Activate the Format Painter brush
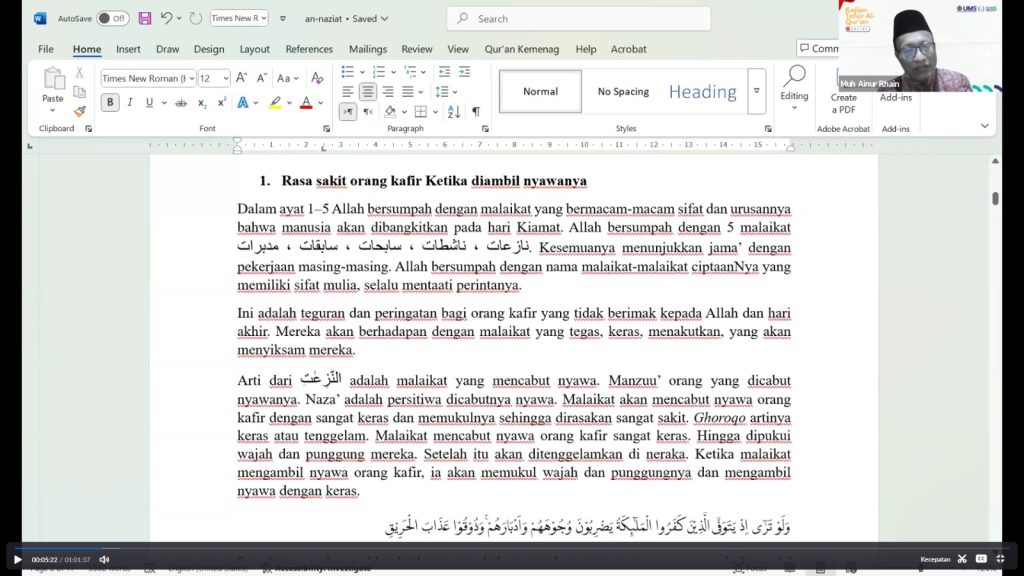Viewport: 1024px width, 576px height. pos(80,112)
